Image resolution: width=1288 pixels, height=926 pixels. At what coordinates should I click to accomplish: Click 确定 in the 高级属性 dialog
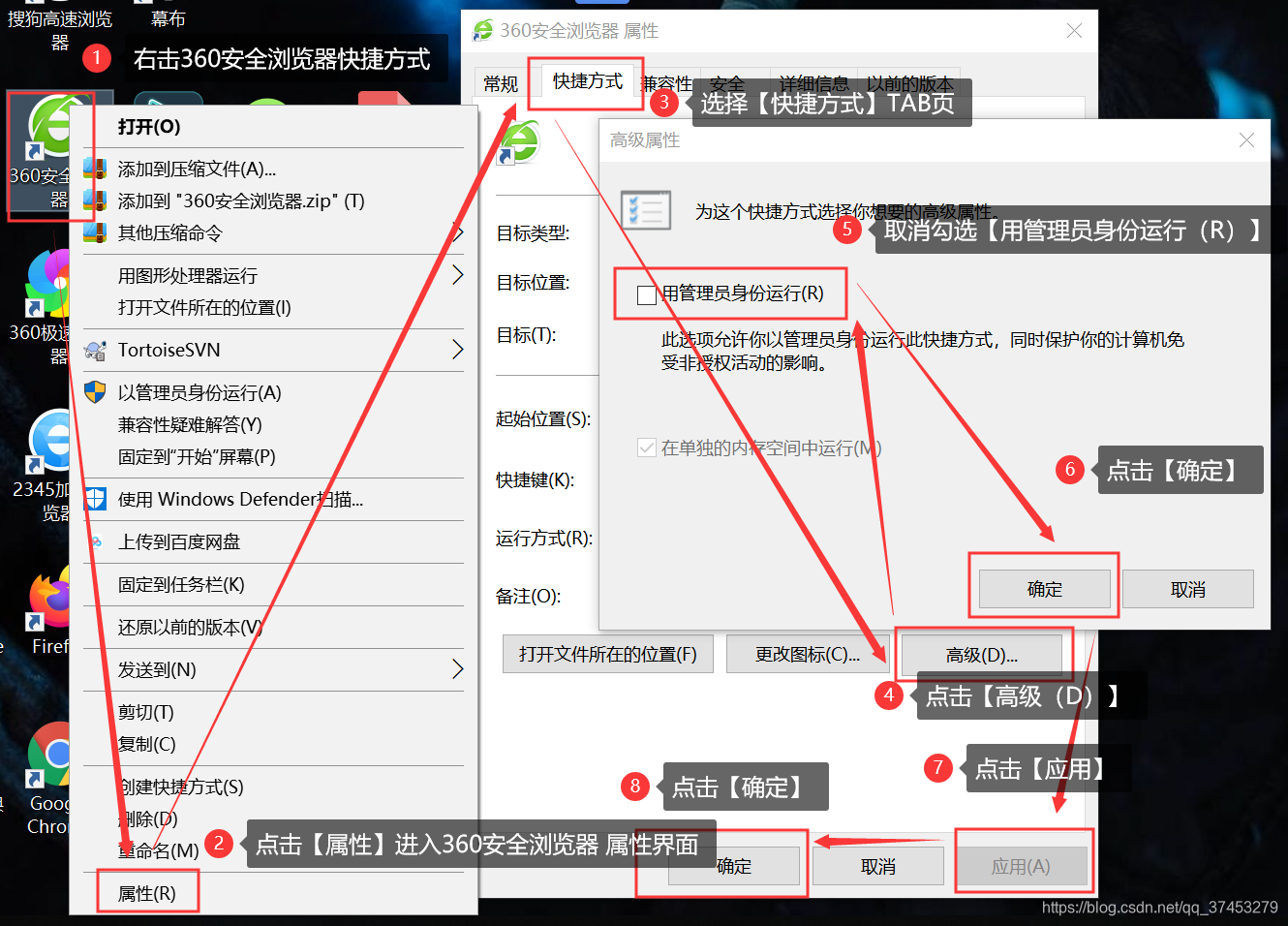click(1045, 589)
